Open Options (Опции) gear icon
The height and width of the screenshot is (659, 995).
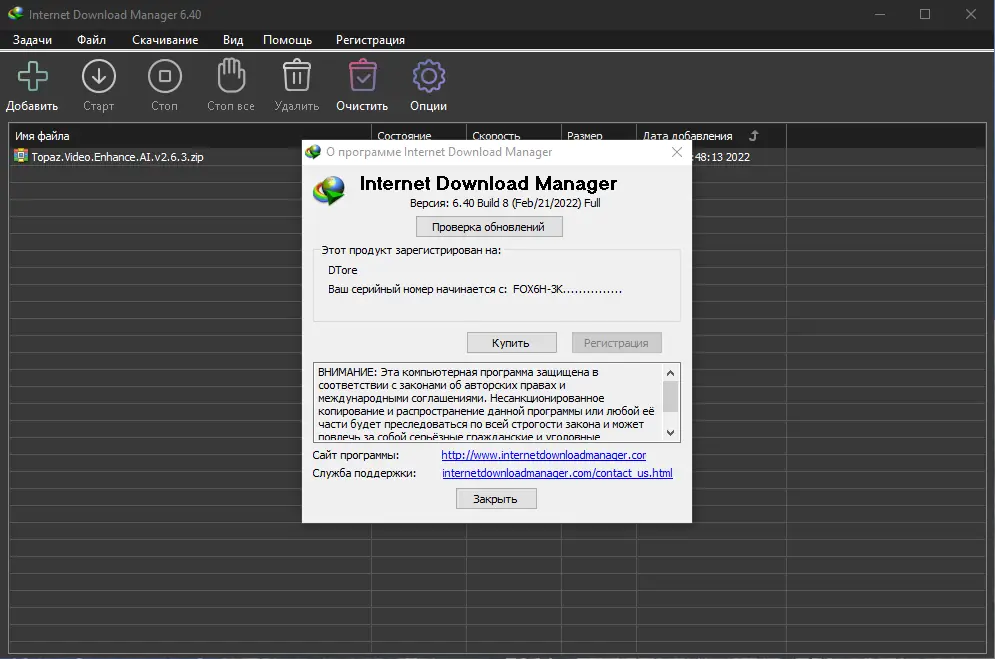click(x=428, y=76)
